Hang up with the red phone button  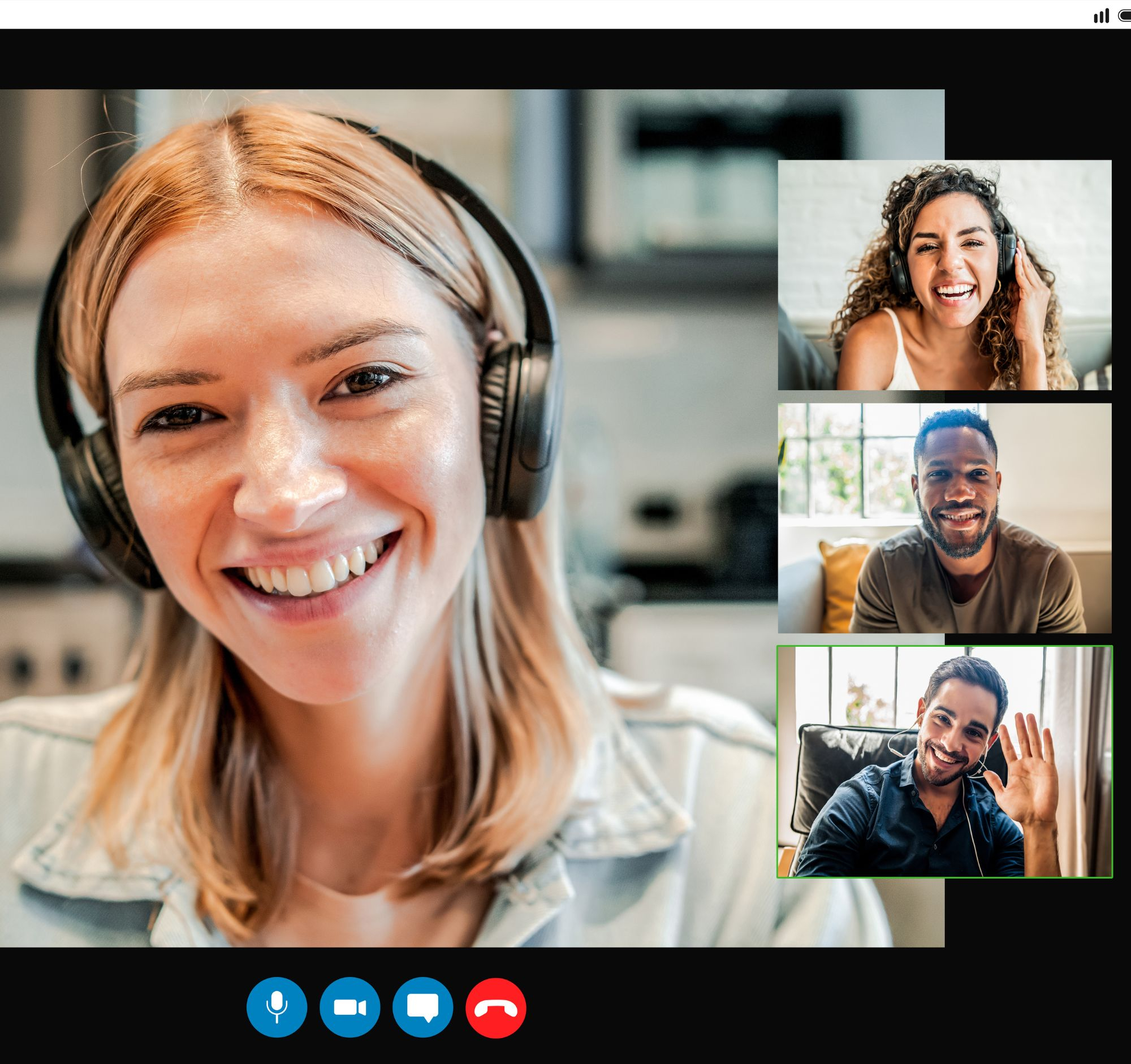click(495, 1007)
